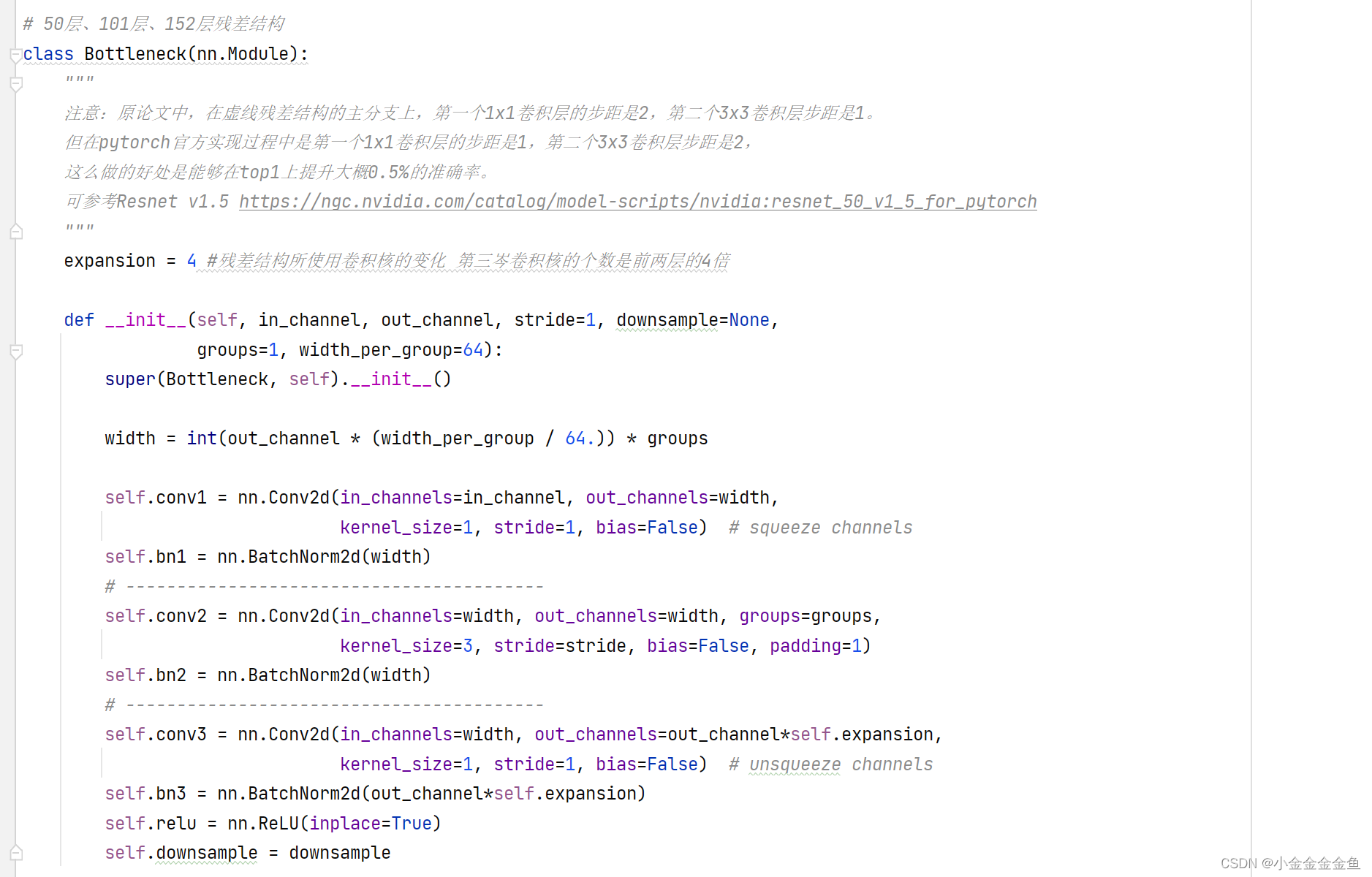Click the width = int(...) line
The width and height of the screenshot is (1372, 877).
[x=406, y=438]
